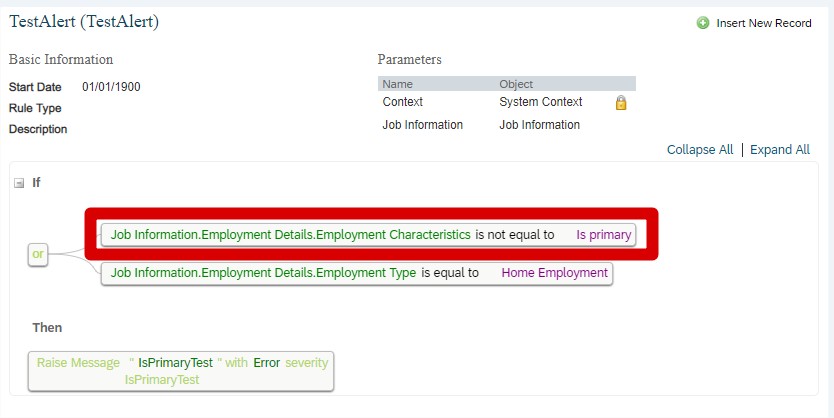
Task: Click the Object column header in Parameters
Action: (x=516, y=84)
